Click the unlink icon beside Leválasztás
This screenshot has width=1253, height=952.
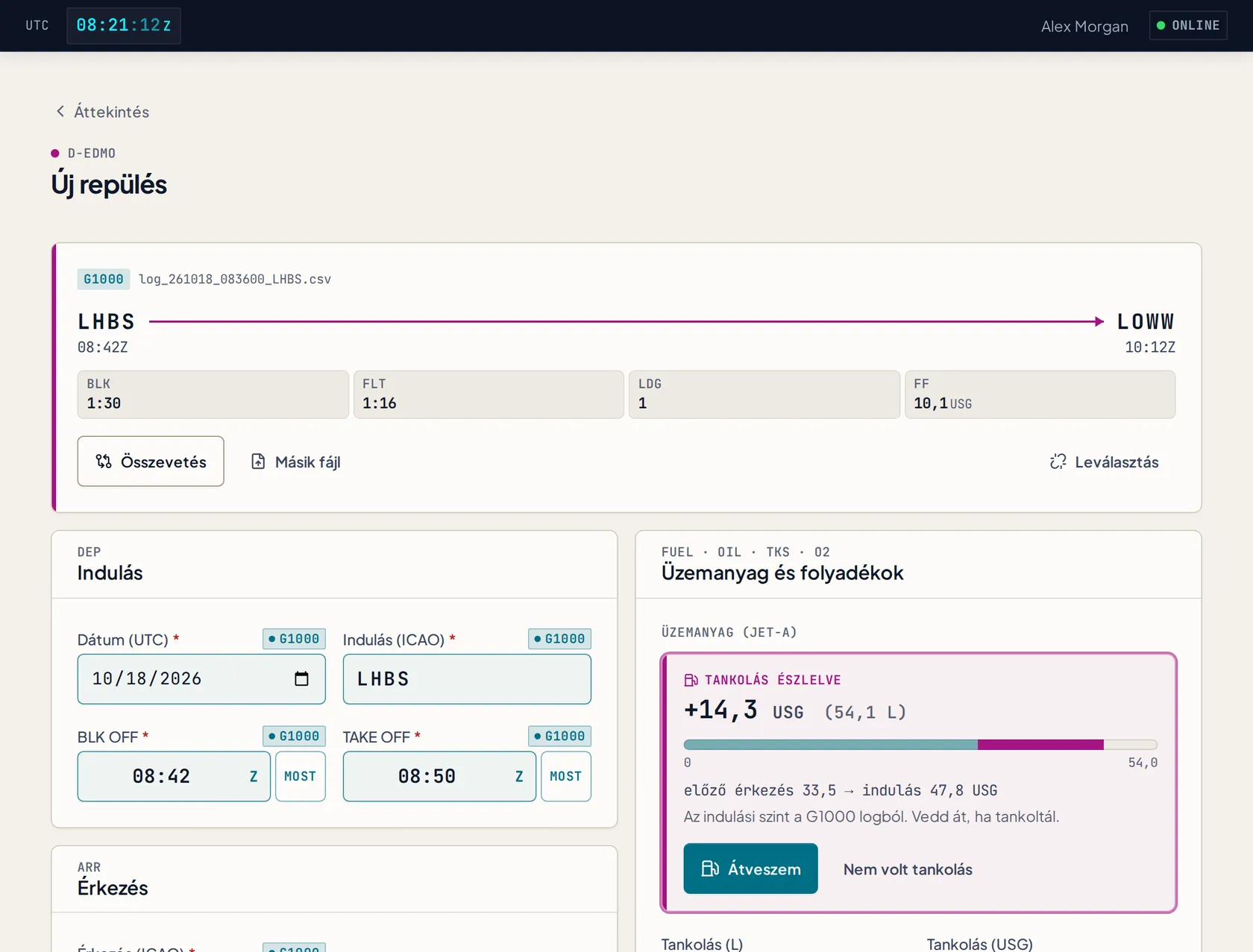click(x=1058, y=461)
